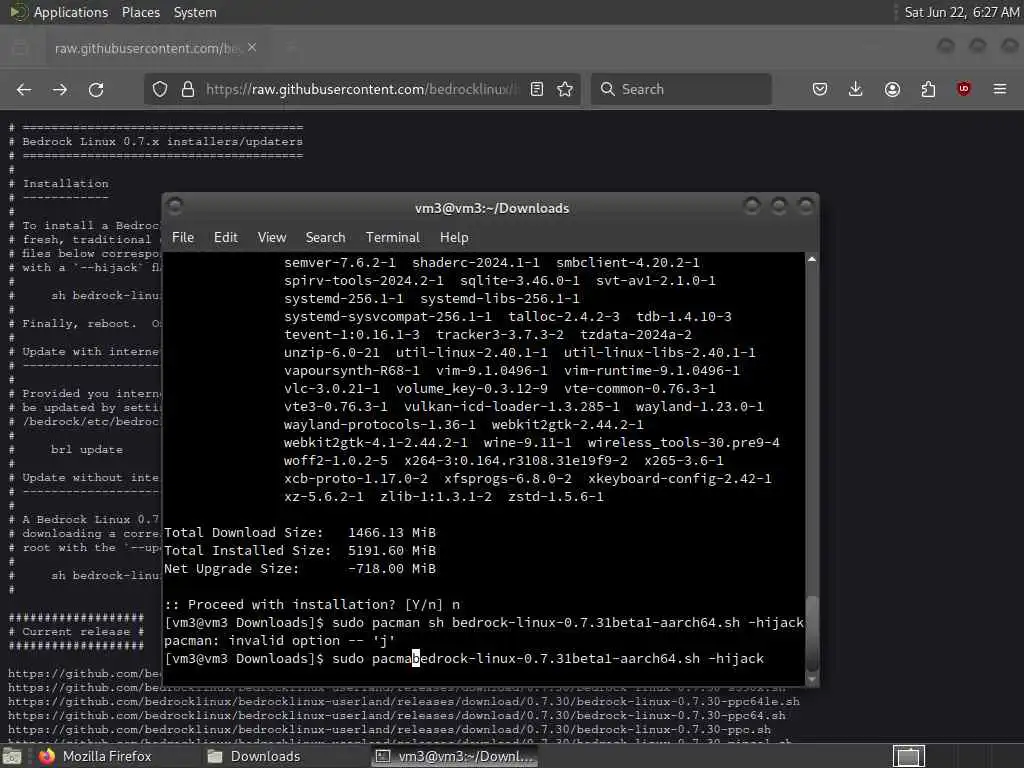Click the 'Net Upgrade Size: -718.00 MiB' line
The height and width of the screenshot is (768, 1024).
[x=300, y=569]
